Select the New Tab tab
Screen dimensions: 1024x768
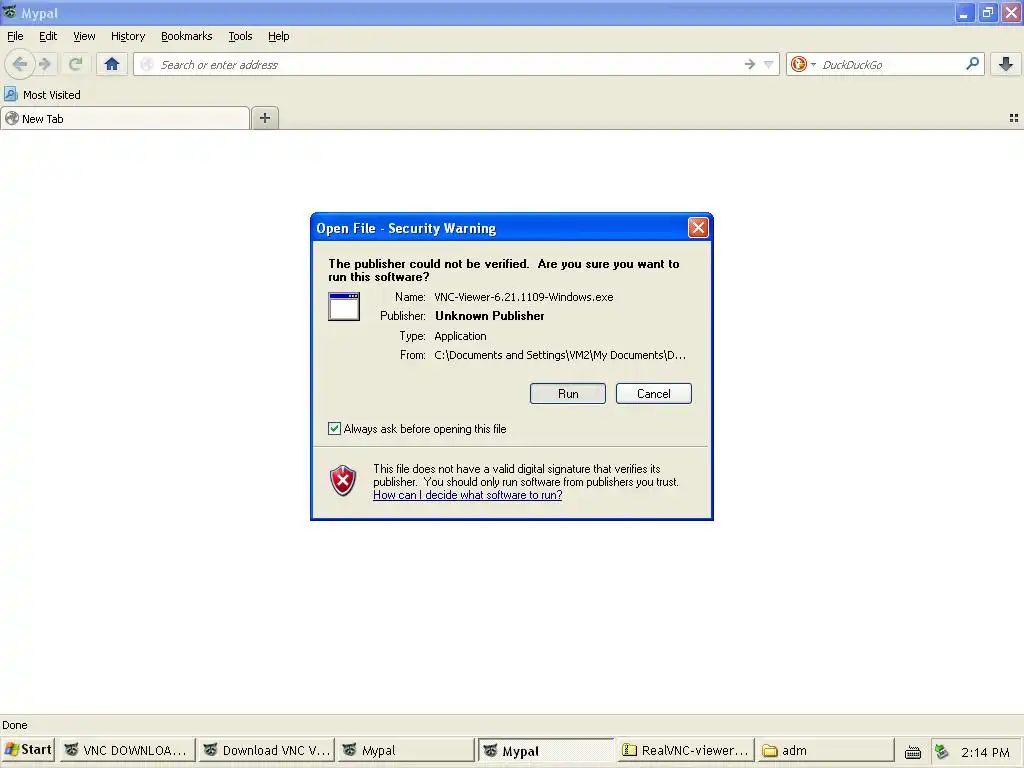coord(125,118)
